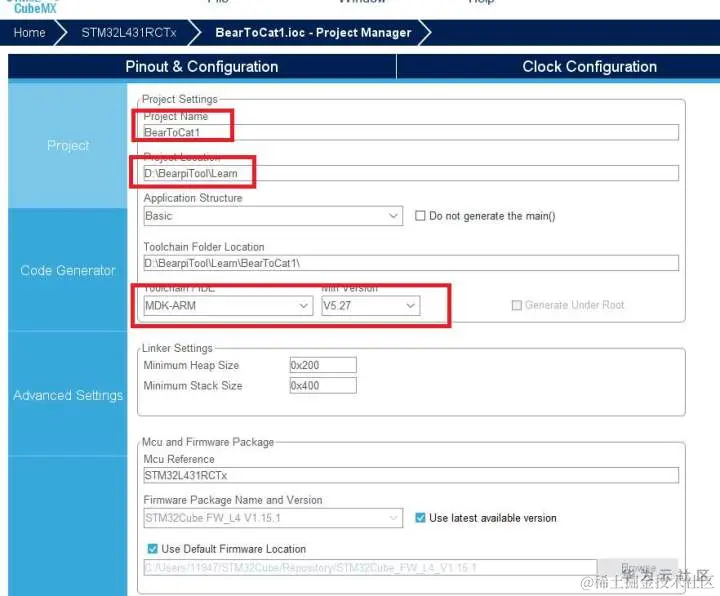Switch to Clock Configuration tab
This screenshot has height=596, width=720.
590,67
